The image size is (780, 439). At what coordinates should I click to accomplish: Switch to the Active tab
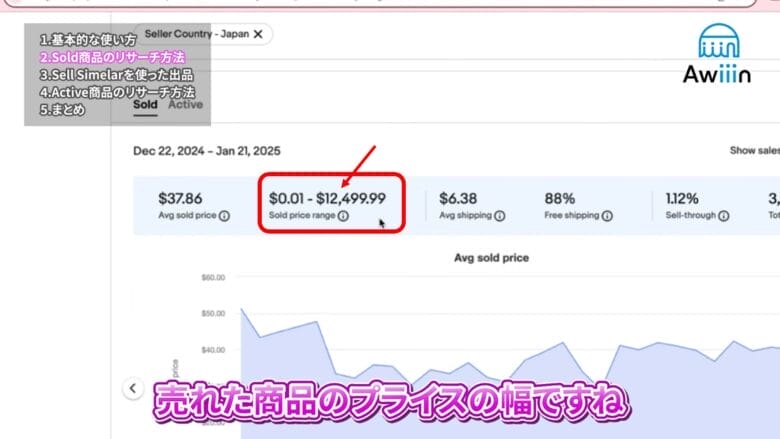(186, 104)
